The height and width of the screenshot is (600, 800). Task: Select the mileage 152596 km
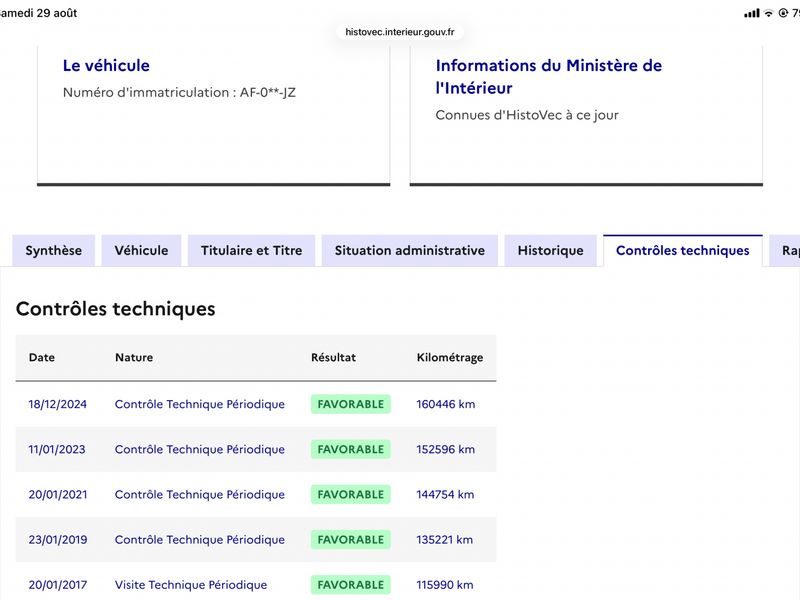click(445, 449)
